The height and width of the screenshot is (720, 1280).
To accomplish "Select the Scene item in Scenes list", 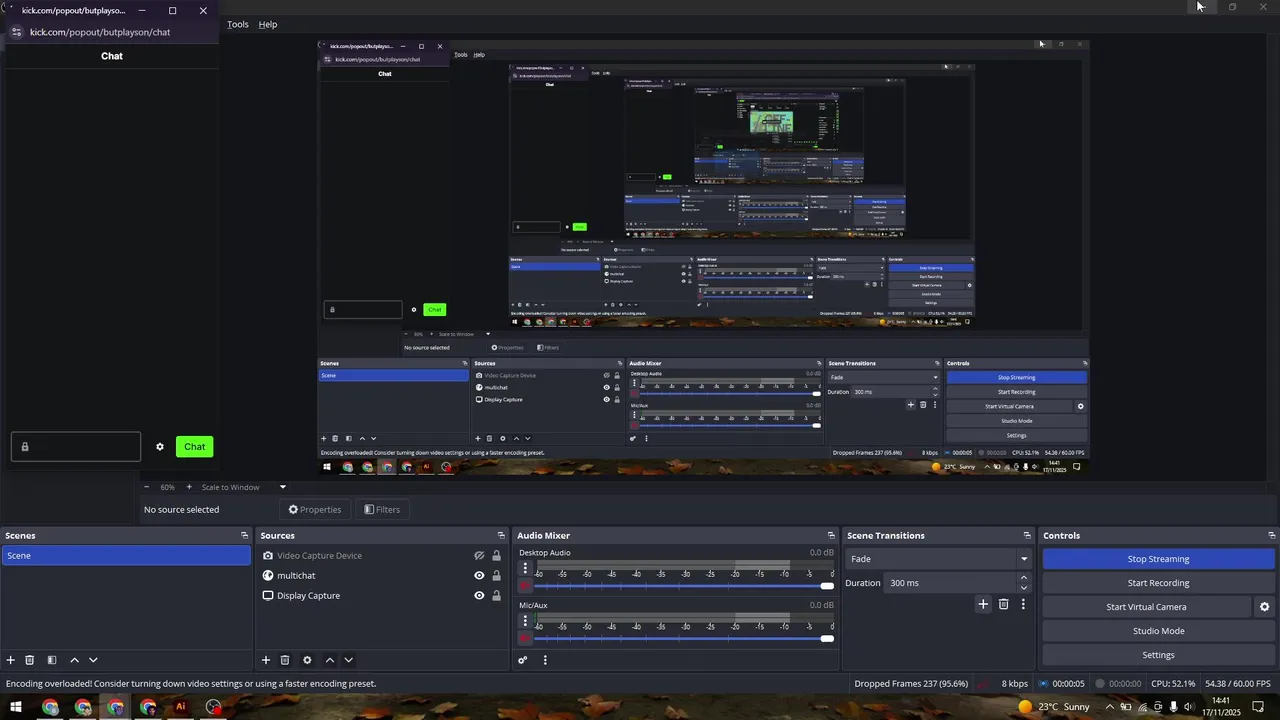I will [126, 556].
